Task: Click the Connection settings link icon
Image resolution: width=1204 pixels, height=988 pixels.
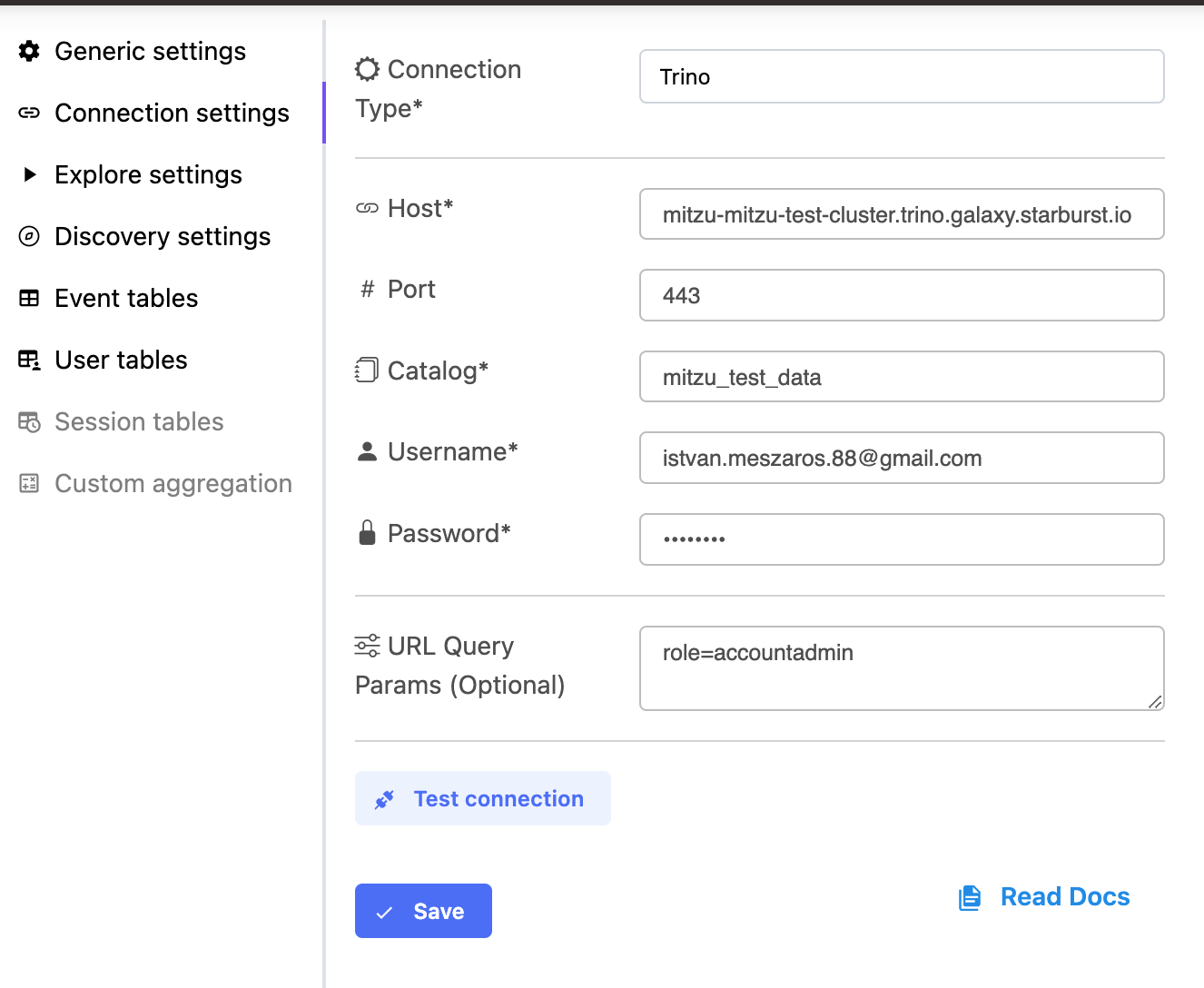Action: (x=29, y=113)
